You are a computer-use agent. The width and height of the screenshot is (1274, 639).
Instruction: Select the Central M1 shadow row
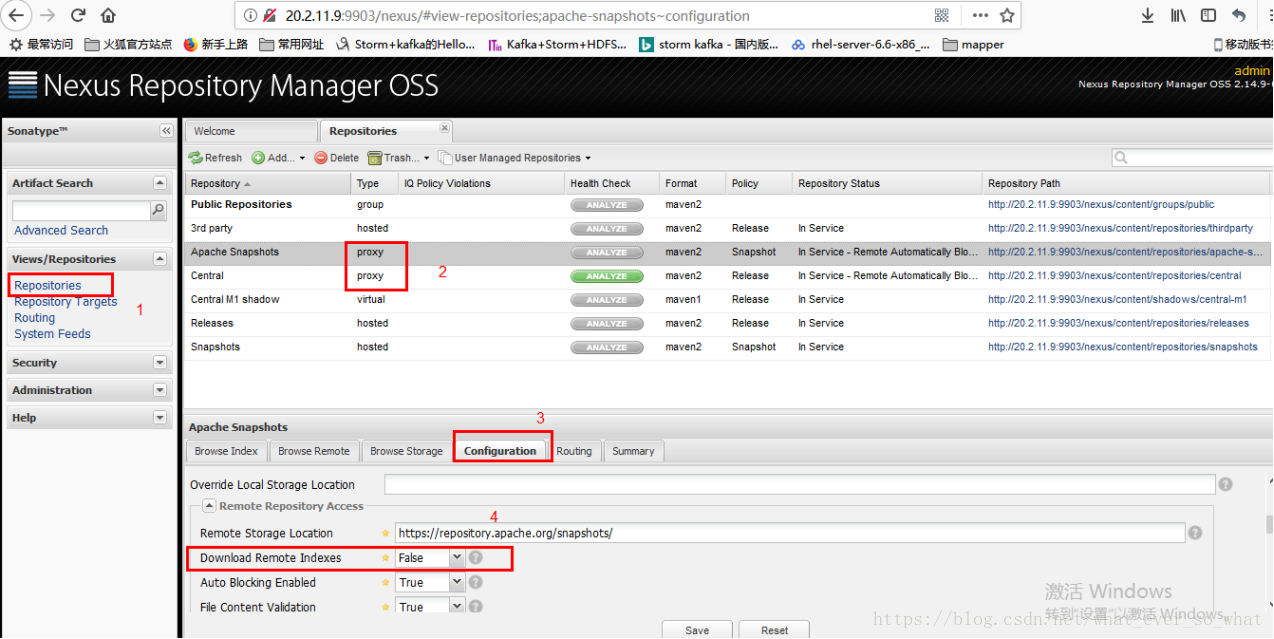[x=727, y=300]
